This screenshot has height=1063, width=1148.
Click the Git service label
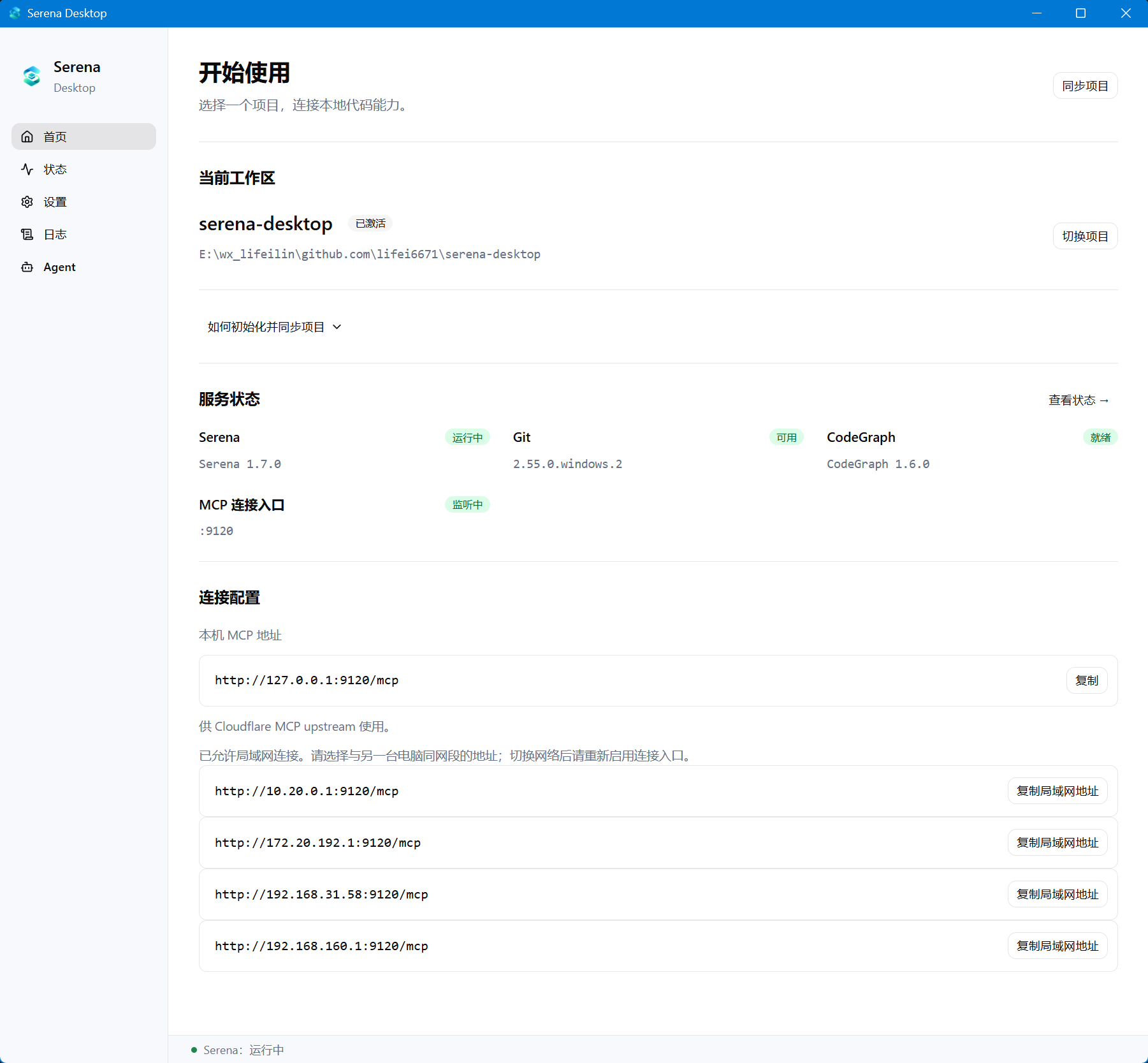pos(521,437)
